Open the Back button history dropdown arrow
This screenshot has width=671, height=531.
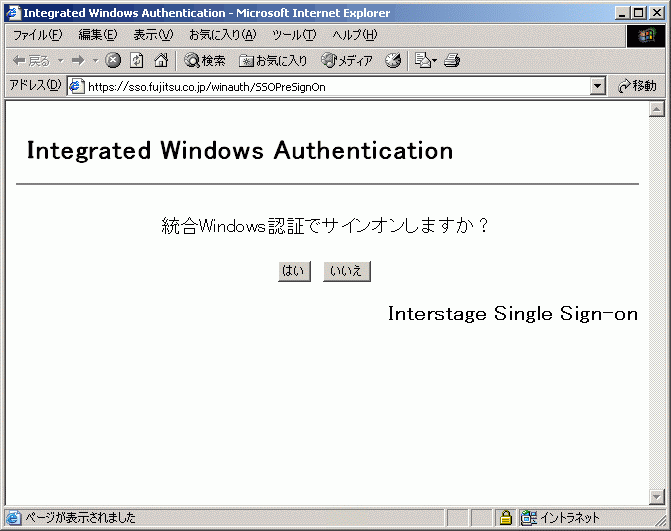(x=61, y=61)
